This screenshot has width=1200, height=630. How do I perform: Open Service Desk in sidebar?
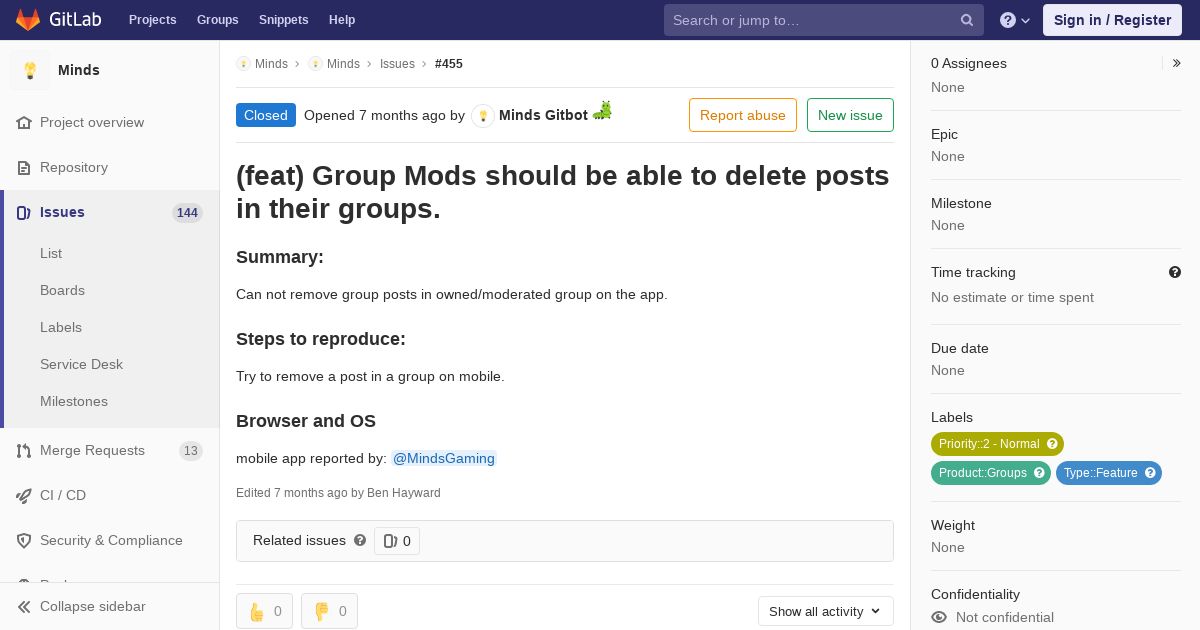tap(81, 365)
